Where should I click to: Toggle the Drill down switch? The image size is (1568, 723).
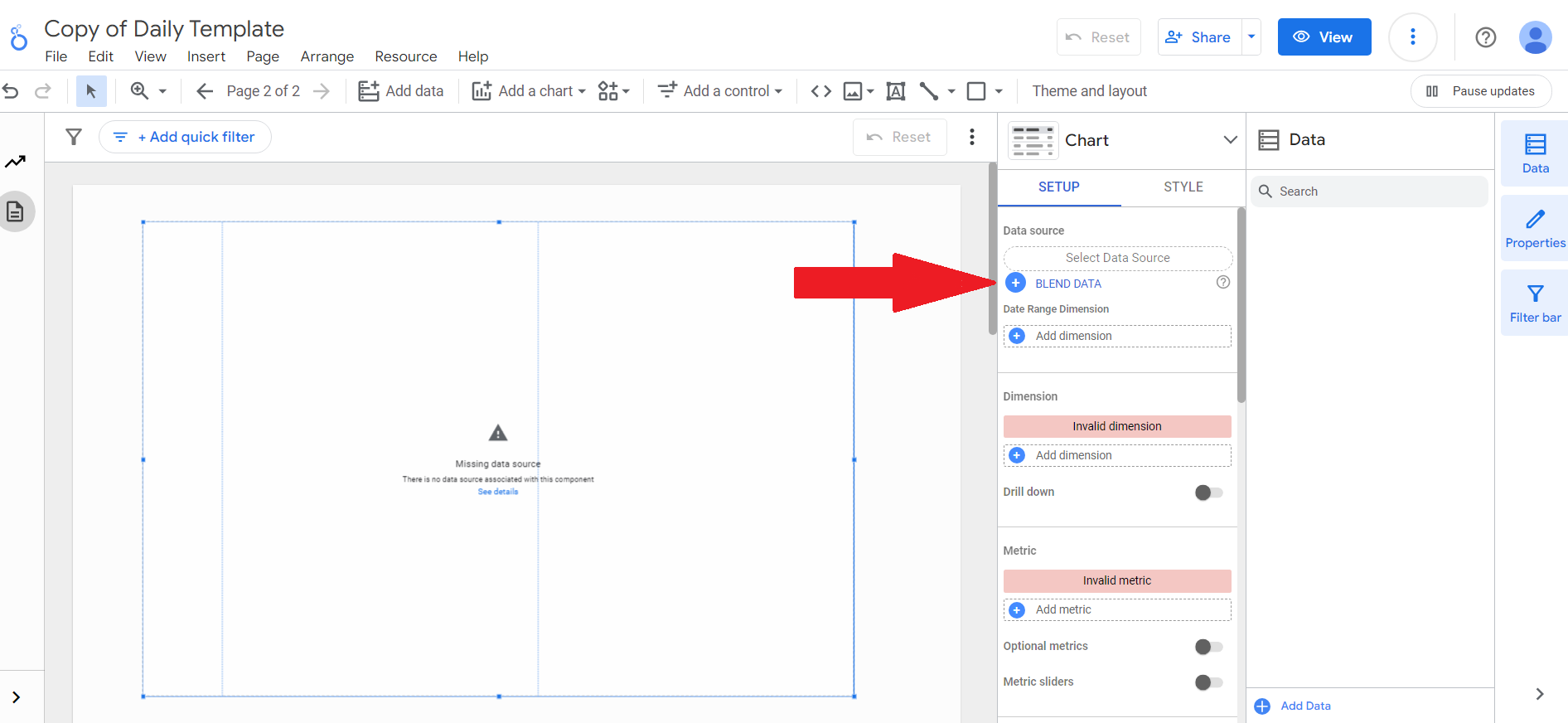pyautogui.click(x=1208, y=493)
